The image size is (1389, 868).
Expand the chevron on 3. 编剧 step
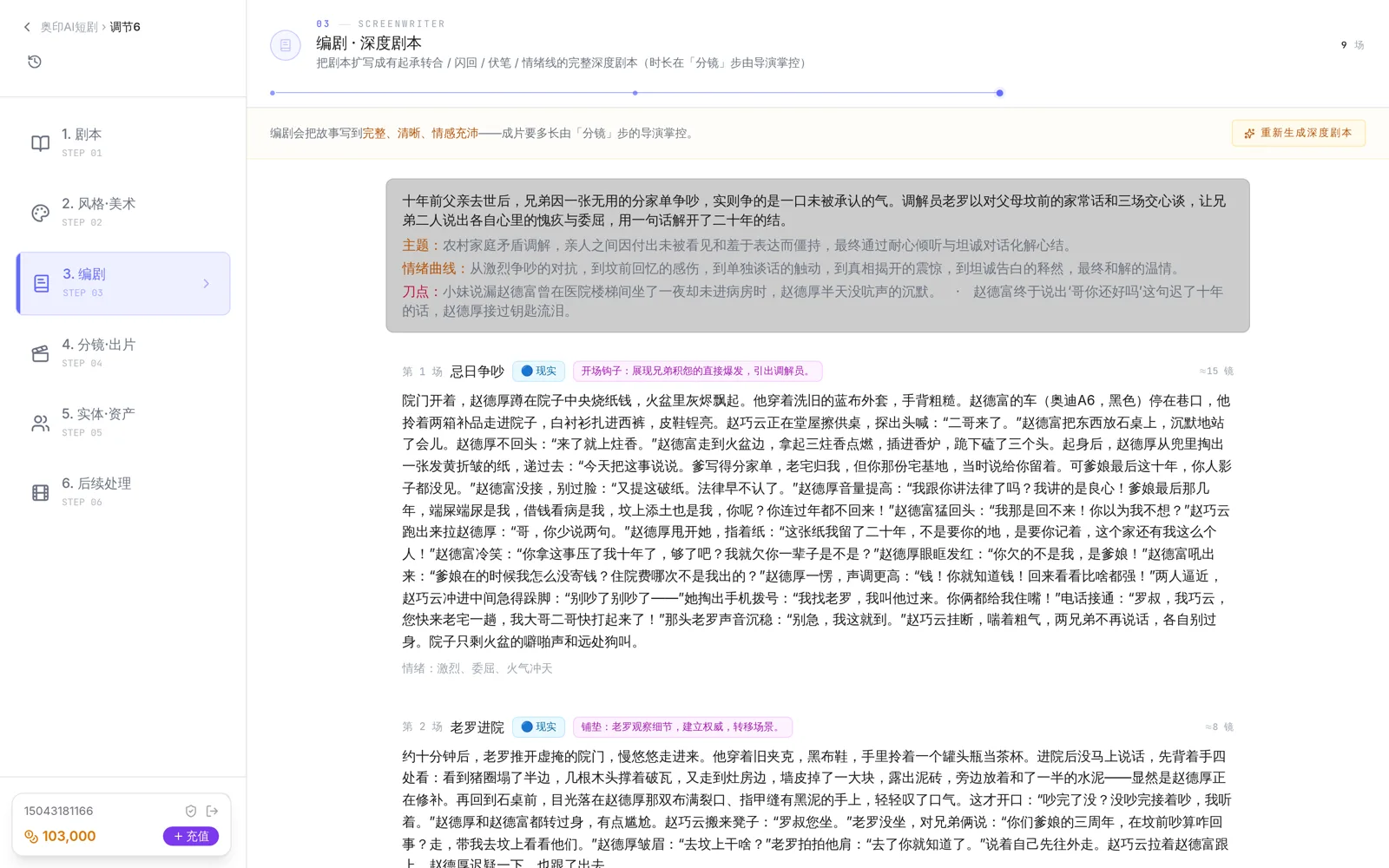point(206,283)
